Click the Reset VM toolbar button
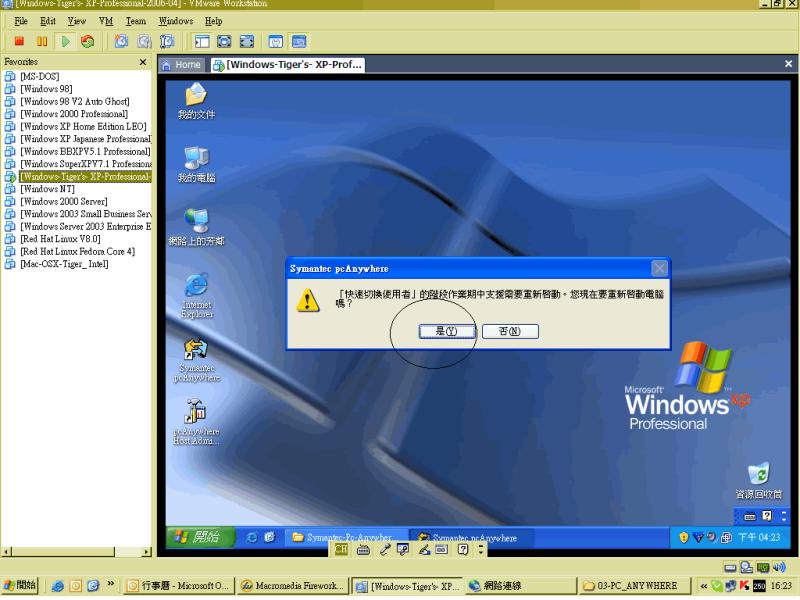Screen dimensions: 800x600 88,41
